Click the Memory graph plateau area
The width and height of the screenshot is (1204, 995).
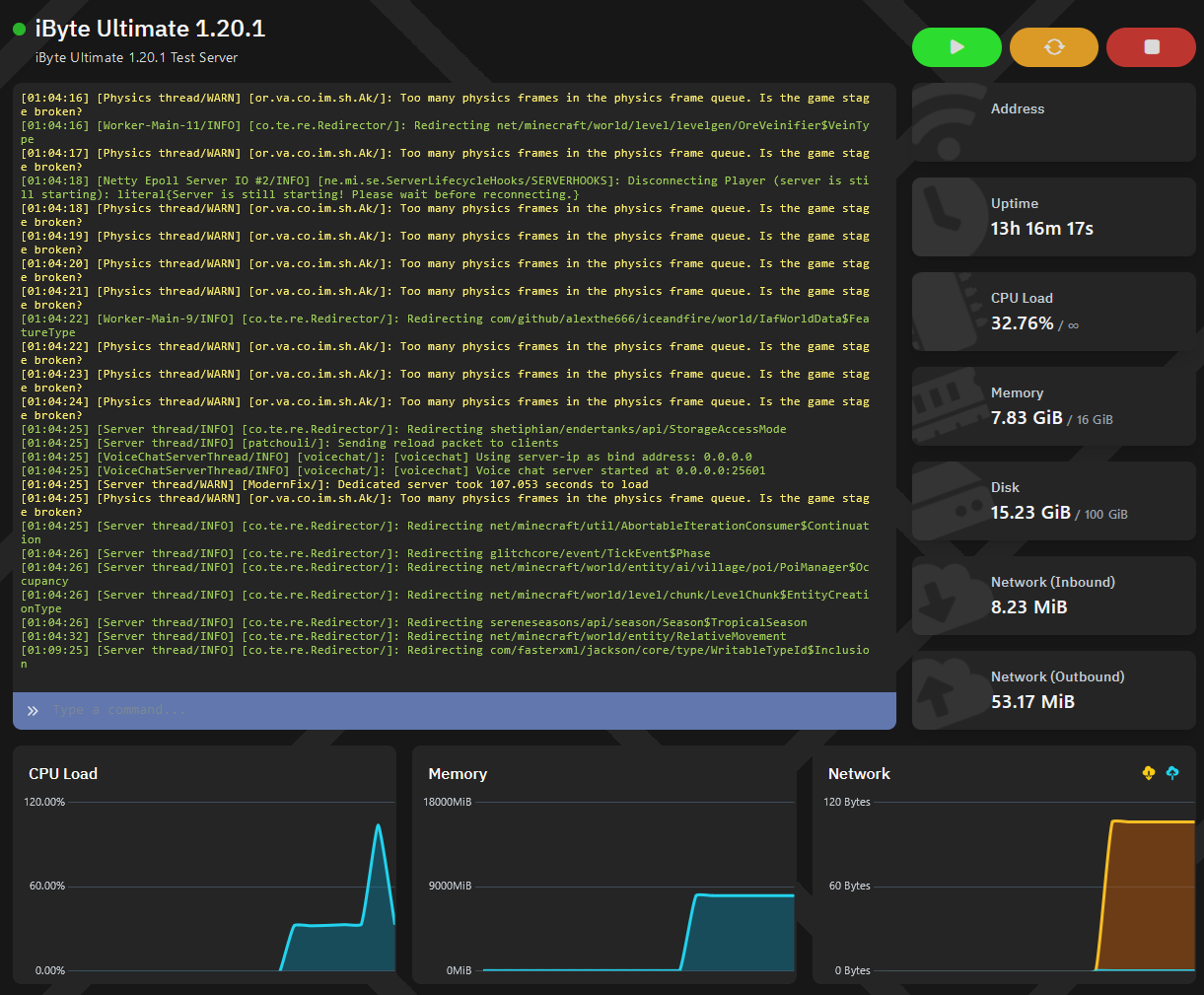click(744, 932)
